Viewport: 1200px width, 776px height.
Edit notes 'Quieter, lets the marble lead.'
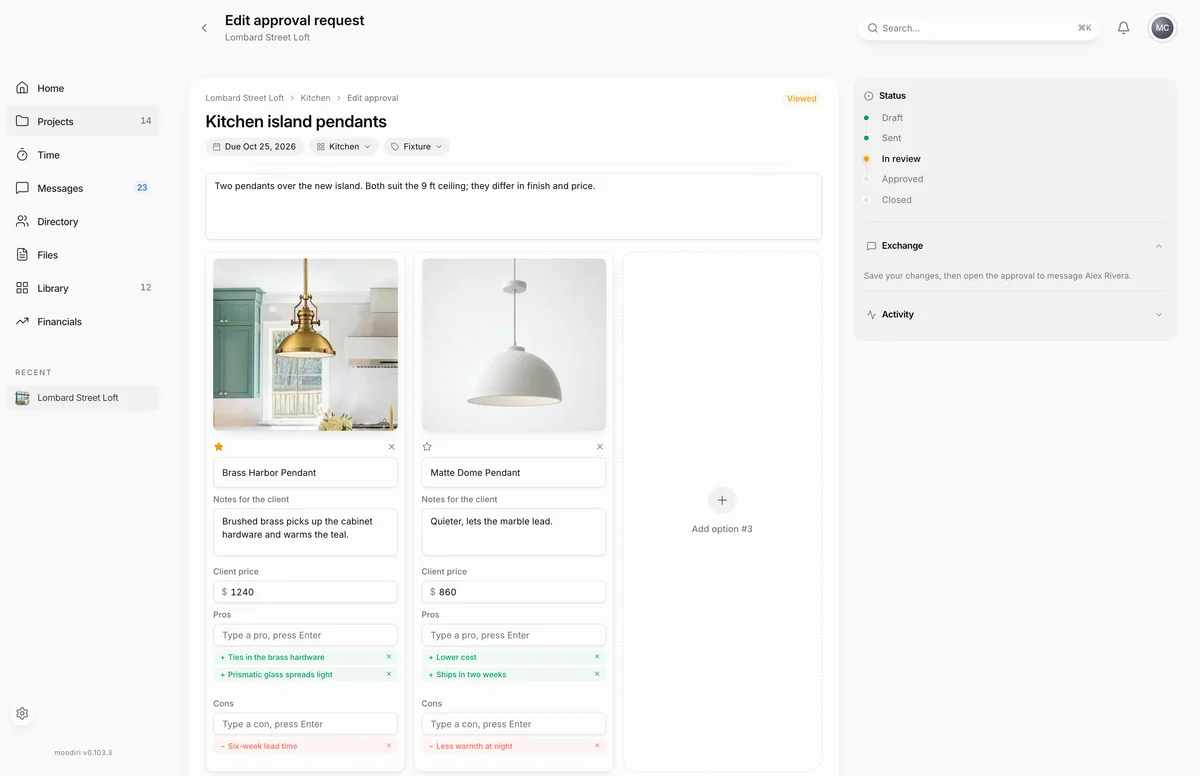pyautogui.click(x=514, y=532)
